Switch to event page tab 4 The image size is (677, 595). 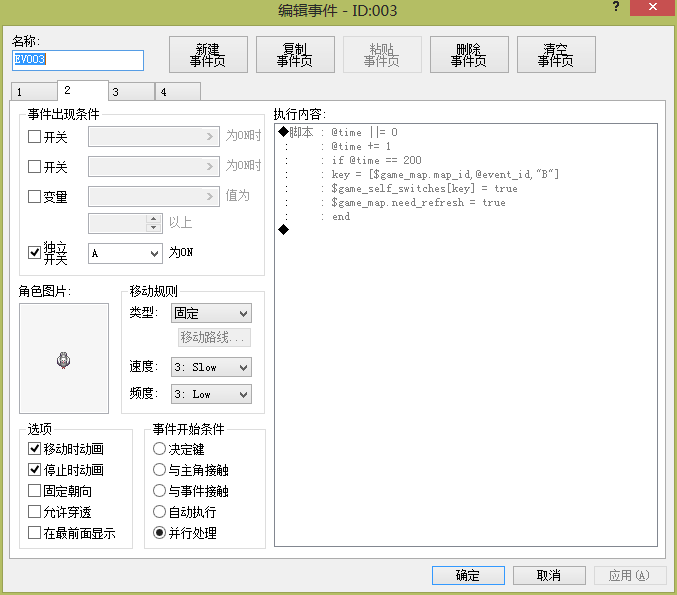tap(178, 92)
